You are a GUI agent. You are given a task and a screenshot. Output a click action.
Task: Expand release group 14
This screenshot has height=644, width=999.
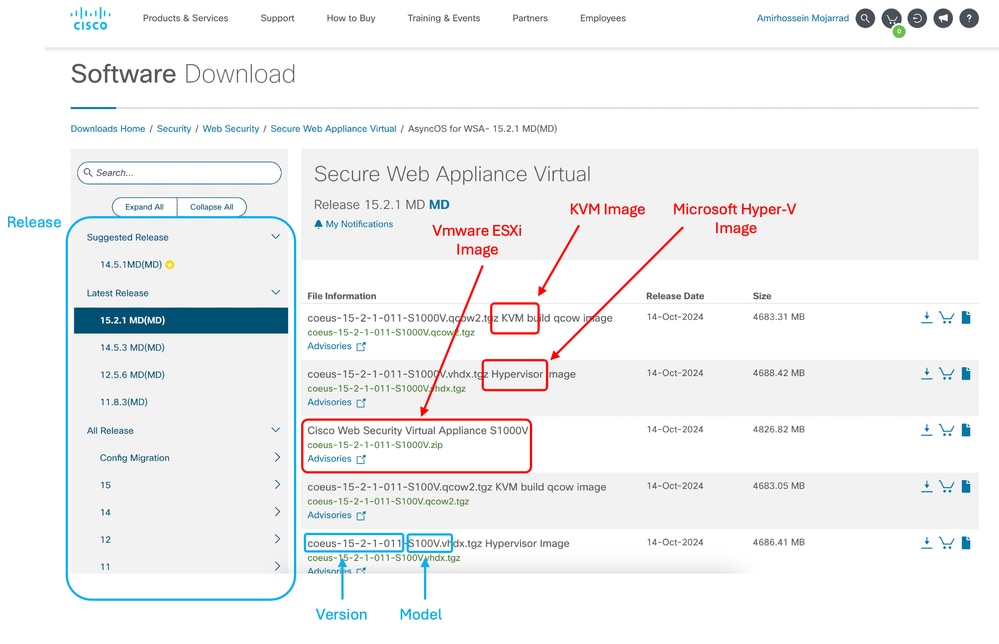(277, 512)
